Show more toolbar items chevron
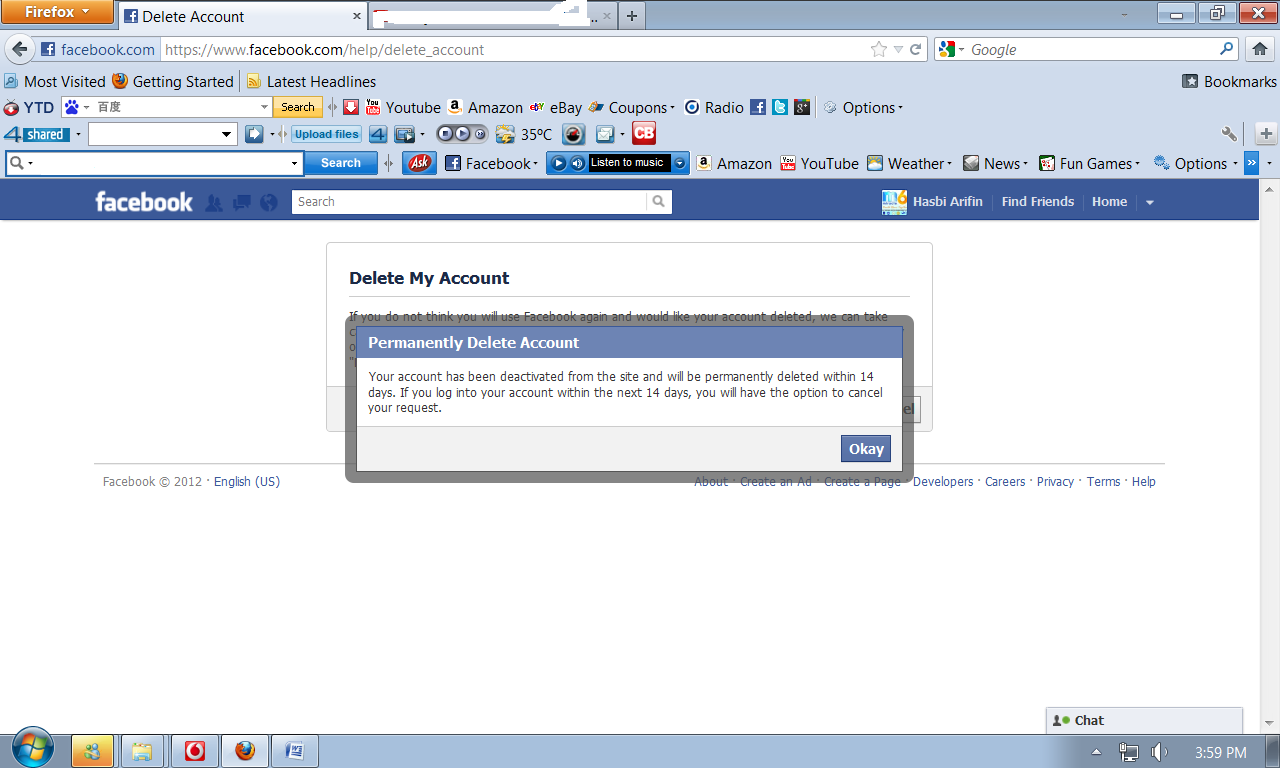 click(1251, 163)
